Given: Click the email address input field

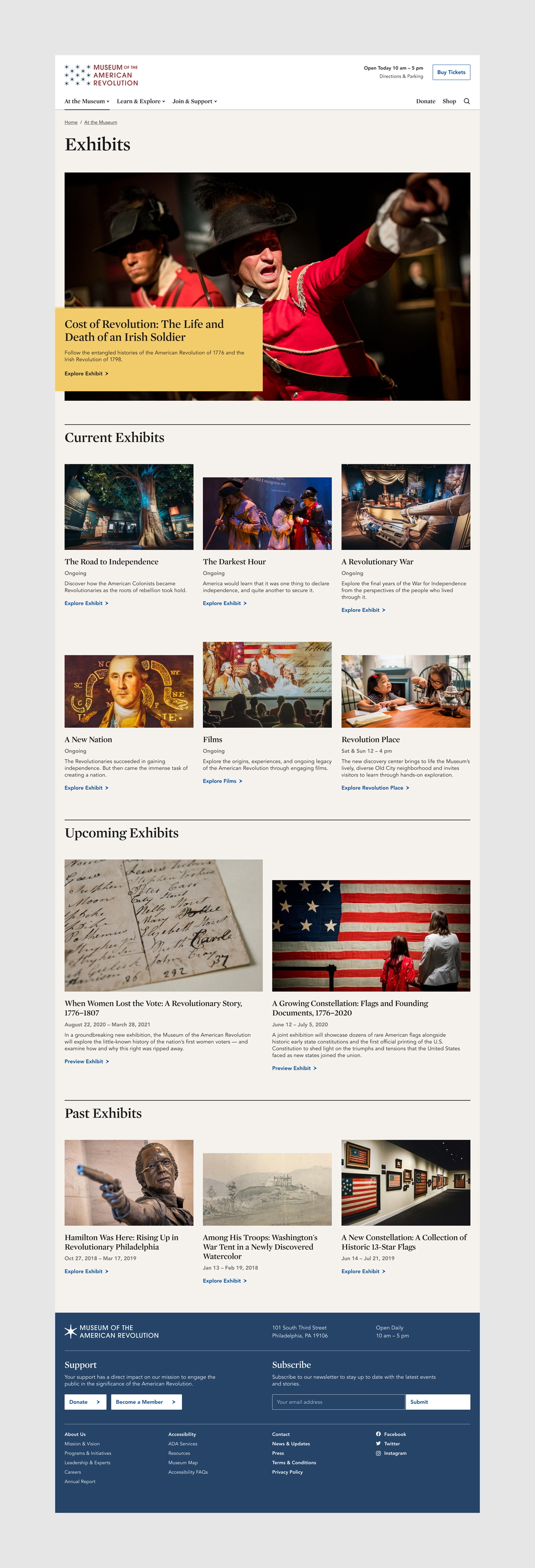Looking at the screenshot, I should click(339, 1402).
